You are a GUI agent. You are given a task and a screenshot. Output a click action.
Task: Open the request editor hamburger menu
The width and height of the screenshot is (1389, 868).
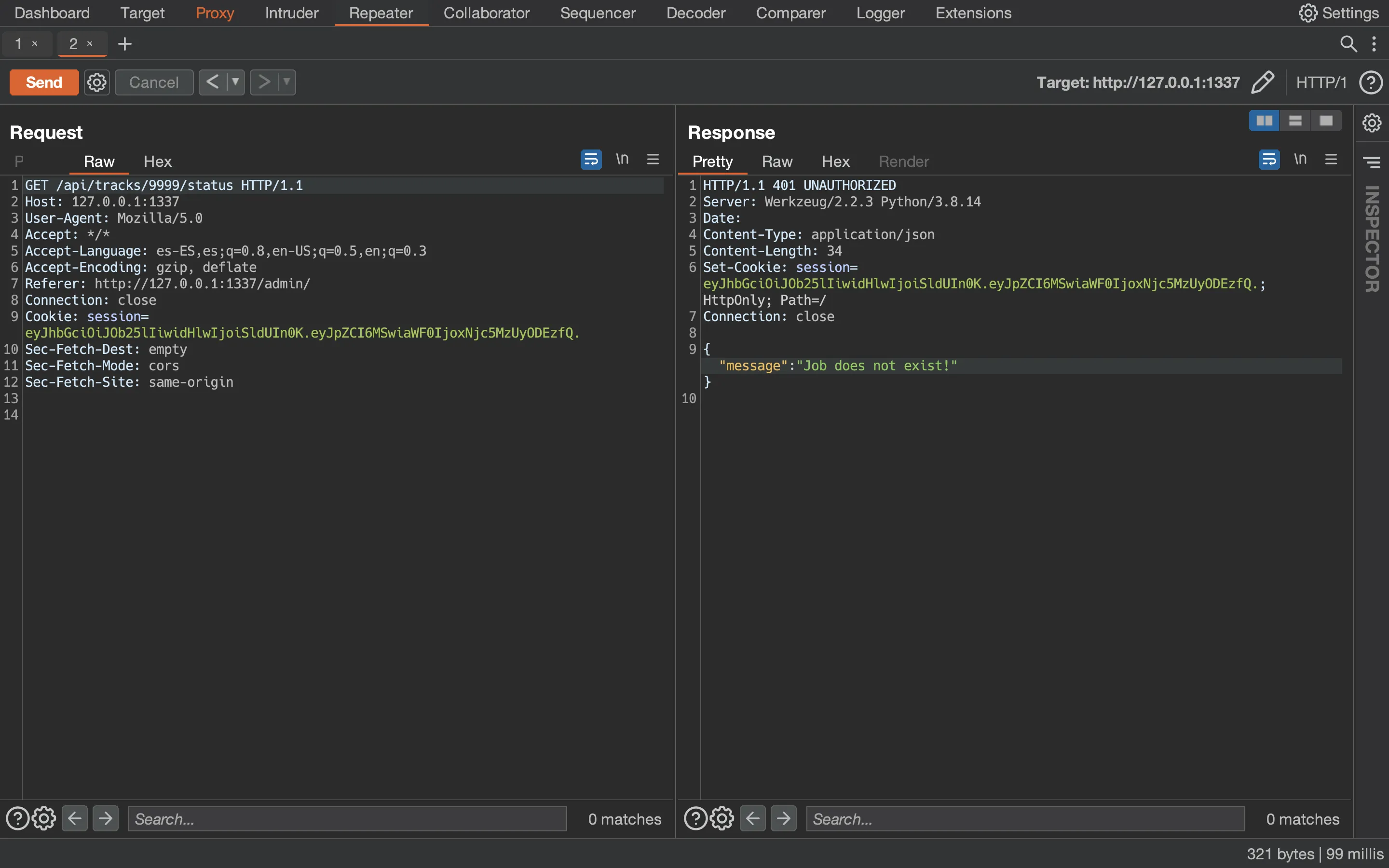point(653,159)
